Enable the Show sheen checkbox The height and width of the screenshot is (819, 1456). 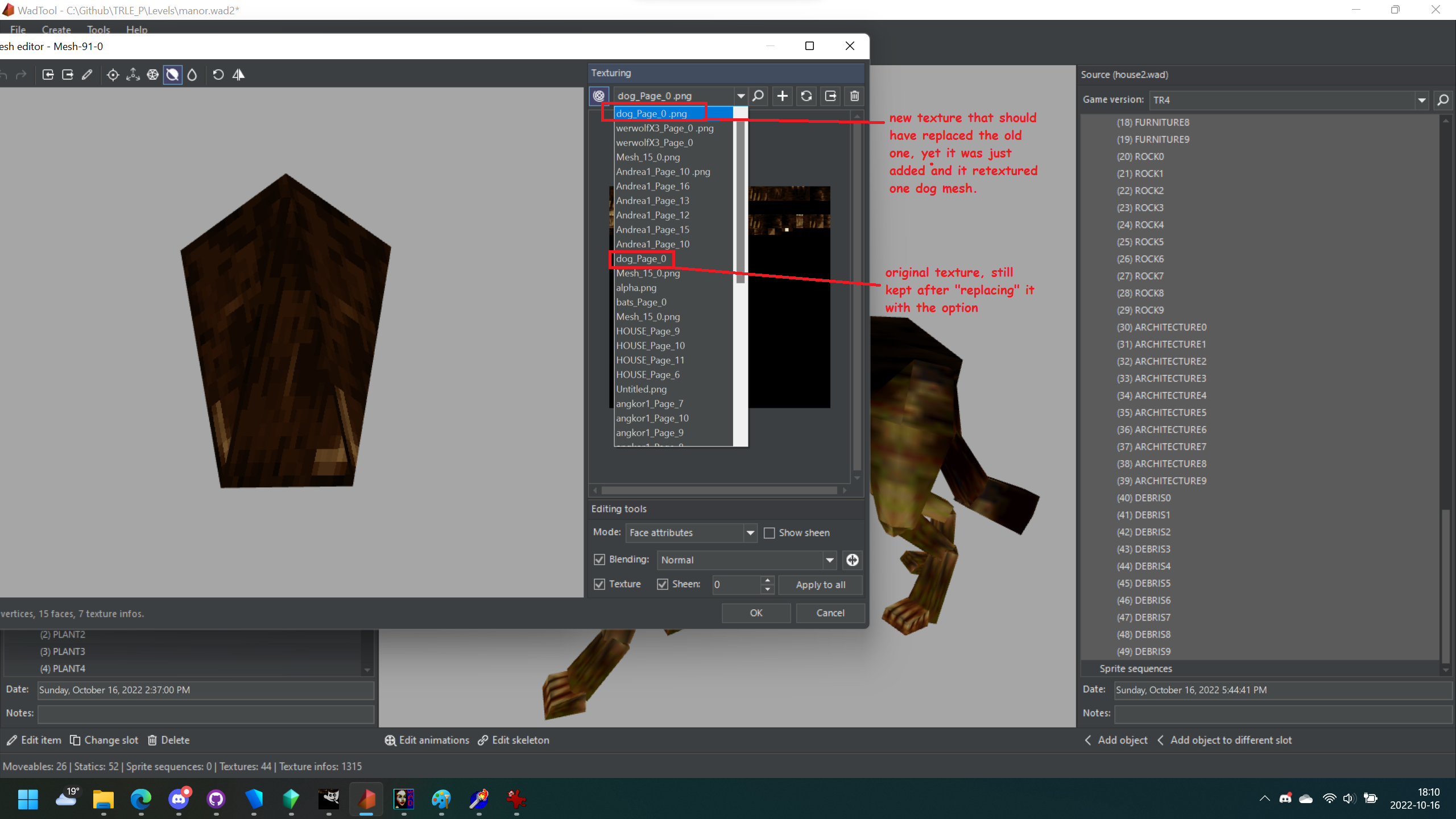coord(770,532)
